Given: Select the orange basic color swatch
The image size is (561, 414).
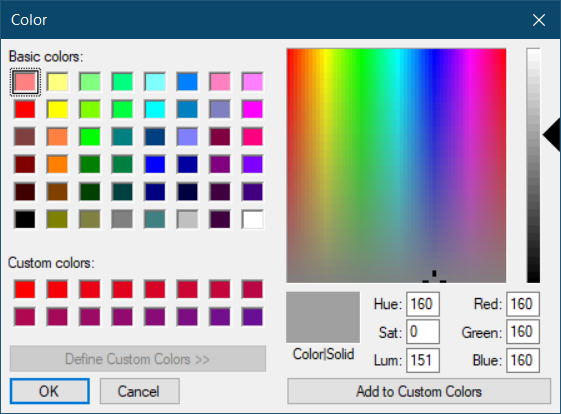Looking at the screenshot, I should [57, 164].
